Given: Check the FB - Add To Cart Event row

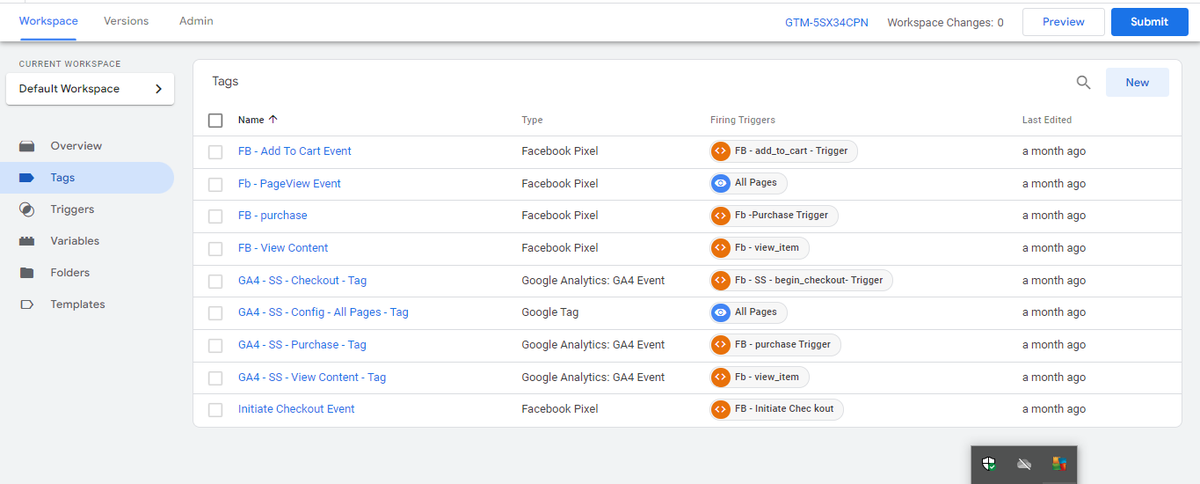Looking at the screenshot, I should coord(215,152).
